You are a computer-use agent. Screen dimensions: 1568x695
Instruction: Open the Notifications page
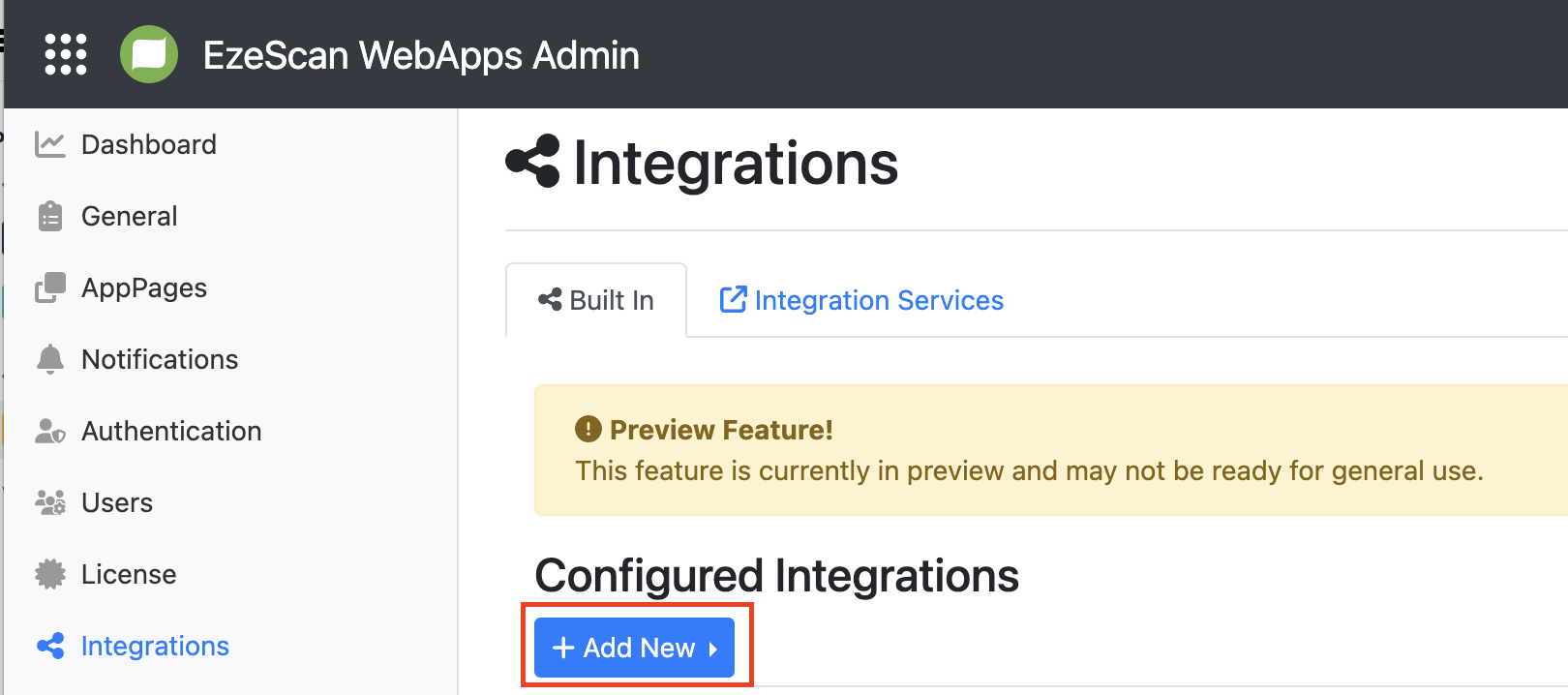[x=160, y=359]
